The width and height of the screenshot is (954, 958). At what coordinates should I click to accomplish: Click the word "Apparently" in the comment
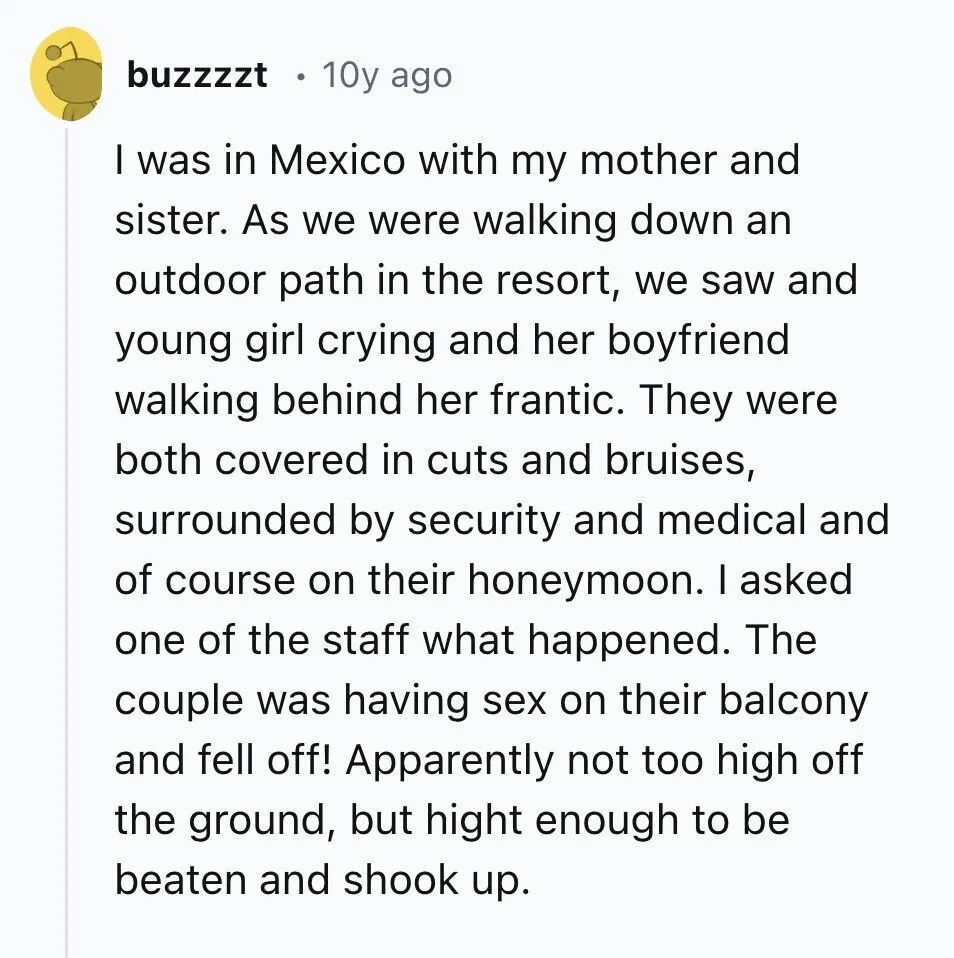coord(449,761)
